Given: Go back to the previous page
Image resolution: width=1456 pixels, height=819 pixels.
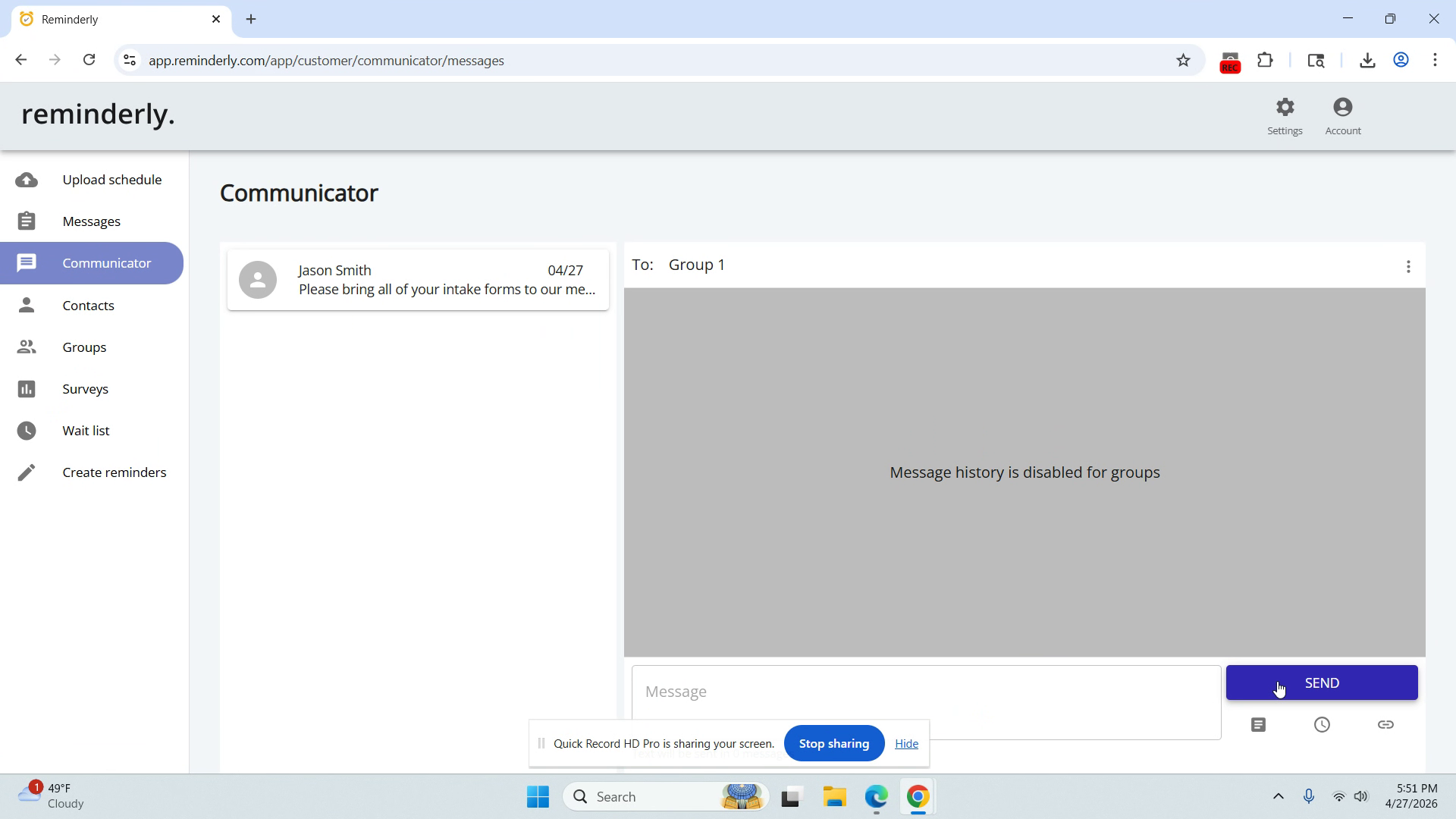Looking at the screenshot, I should click(x=21, y=60).
